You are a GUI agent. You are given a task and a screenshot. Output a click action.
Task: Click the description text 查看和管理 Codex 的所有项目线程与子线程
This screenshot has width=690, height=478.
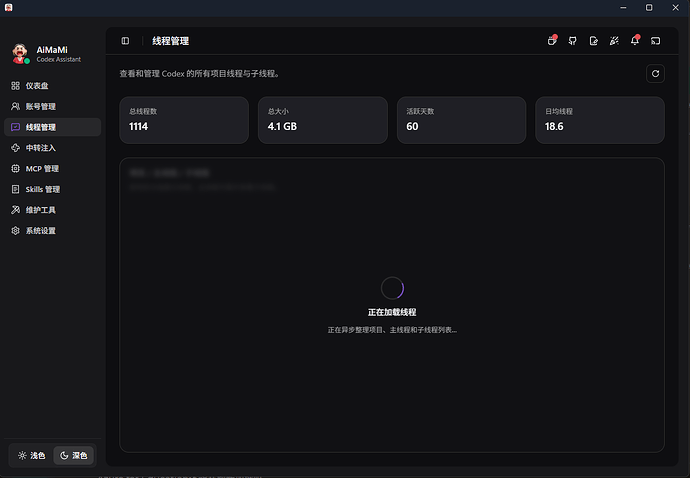coord(199,74)
